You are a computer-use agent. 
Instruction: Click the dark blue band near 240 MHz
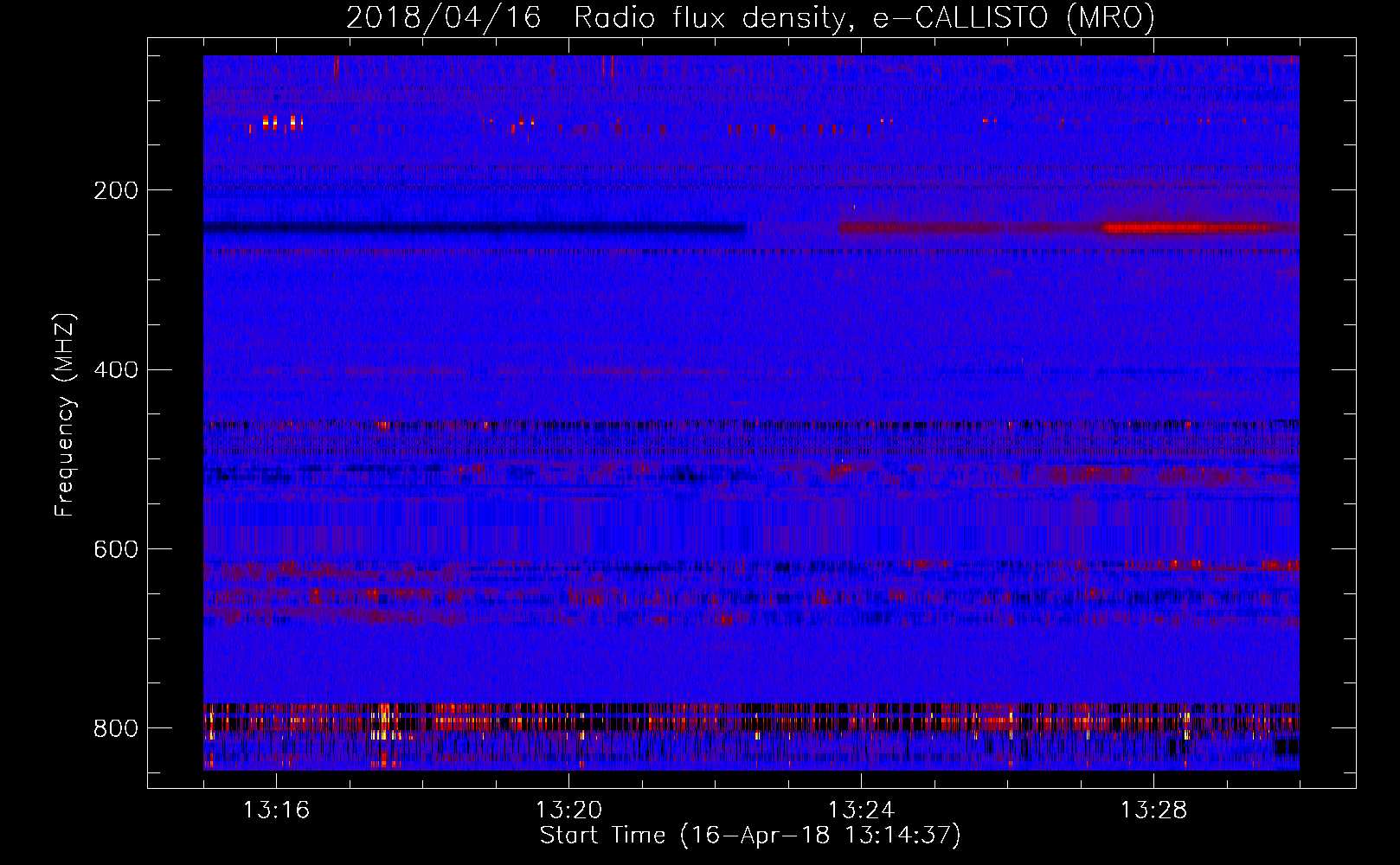pos(475,228)
